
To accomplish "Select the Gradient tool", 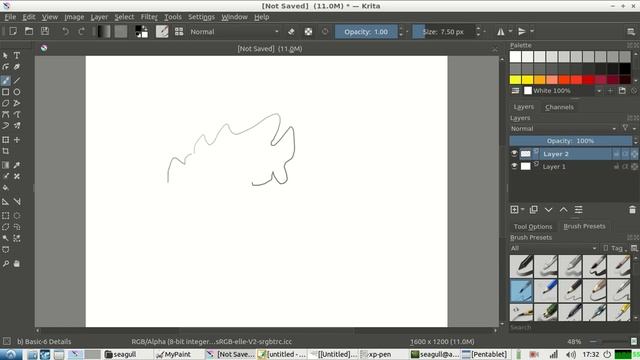I will (5, 165).
